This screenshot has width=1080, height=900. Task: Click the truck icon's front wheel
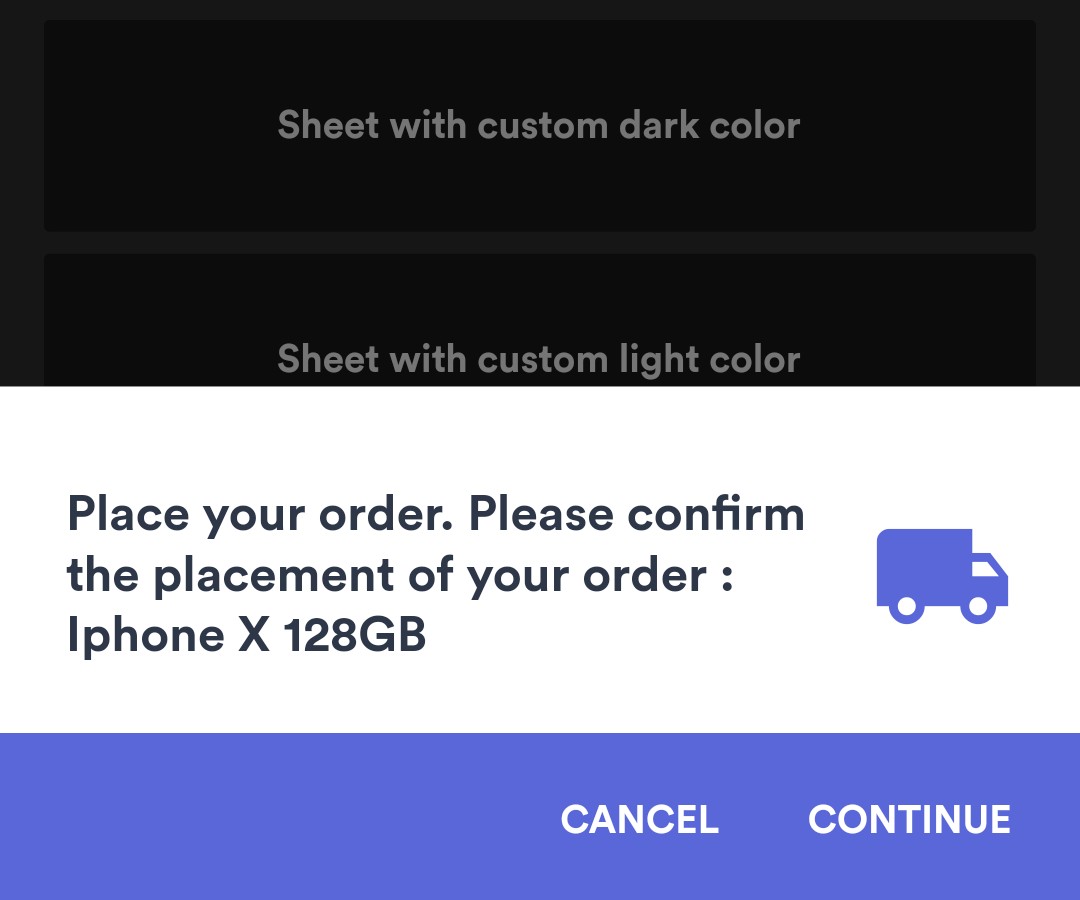[x=979, y=606]
